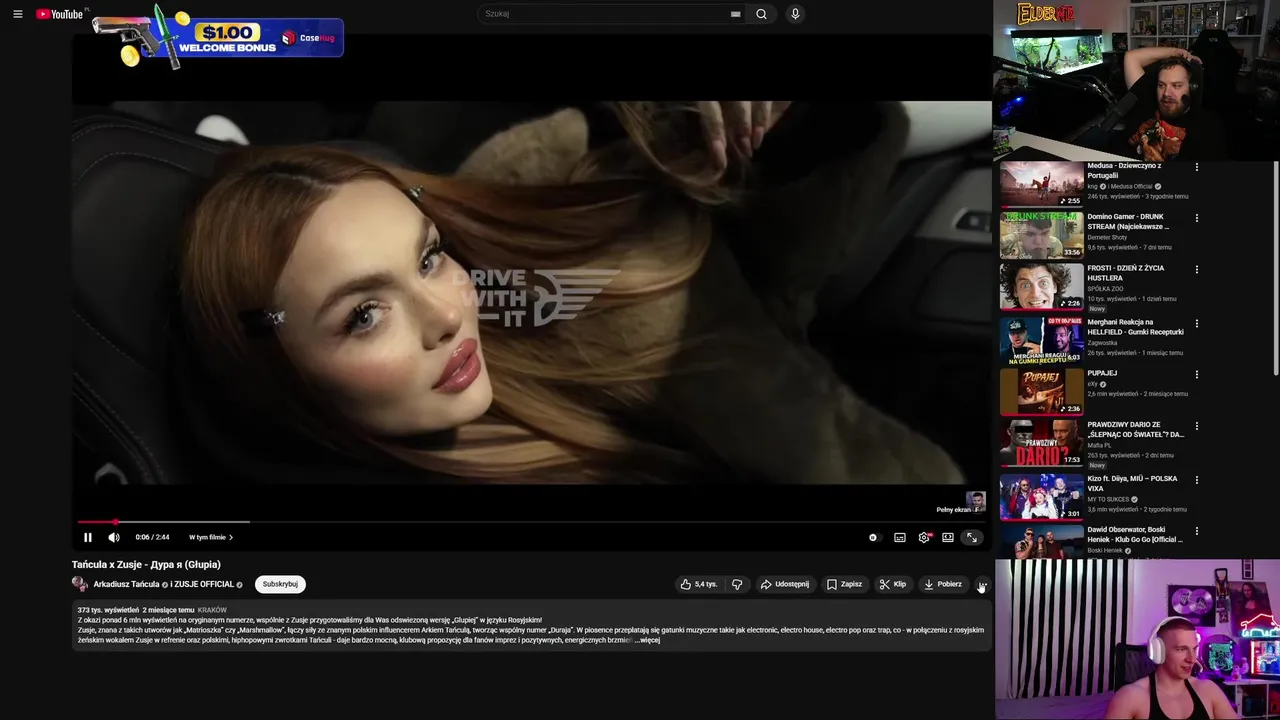Screen dimensions: 1280x720
Task: Click the channel avatar image
Action: tap(80, 584)
